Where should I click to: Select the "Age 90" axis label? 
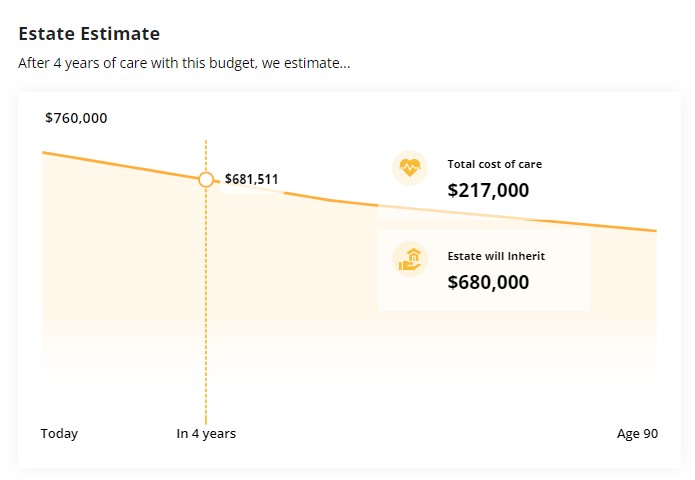coord(637,434)
